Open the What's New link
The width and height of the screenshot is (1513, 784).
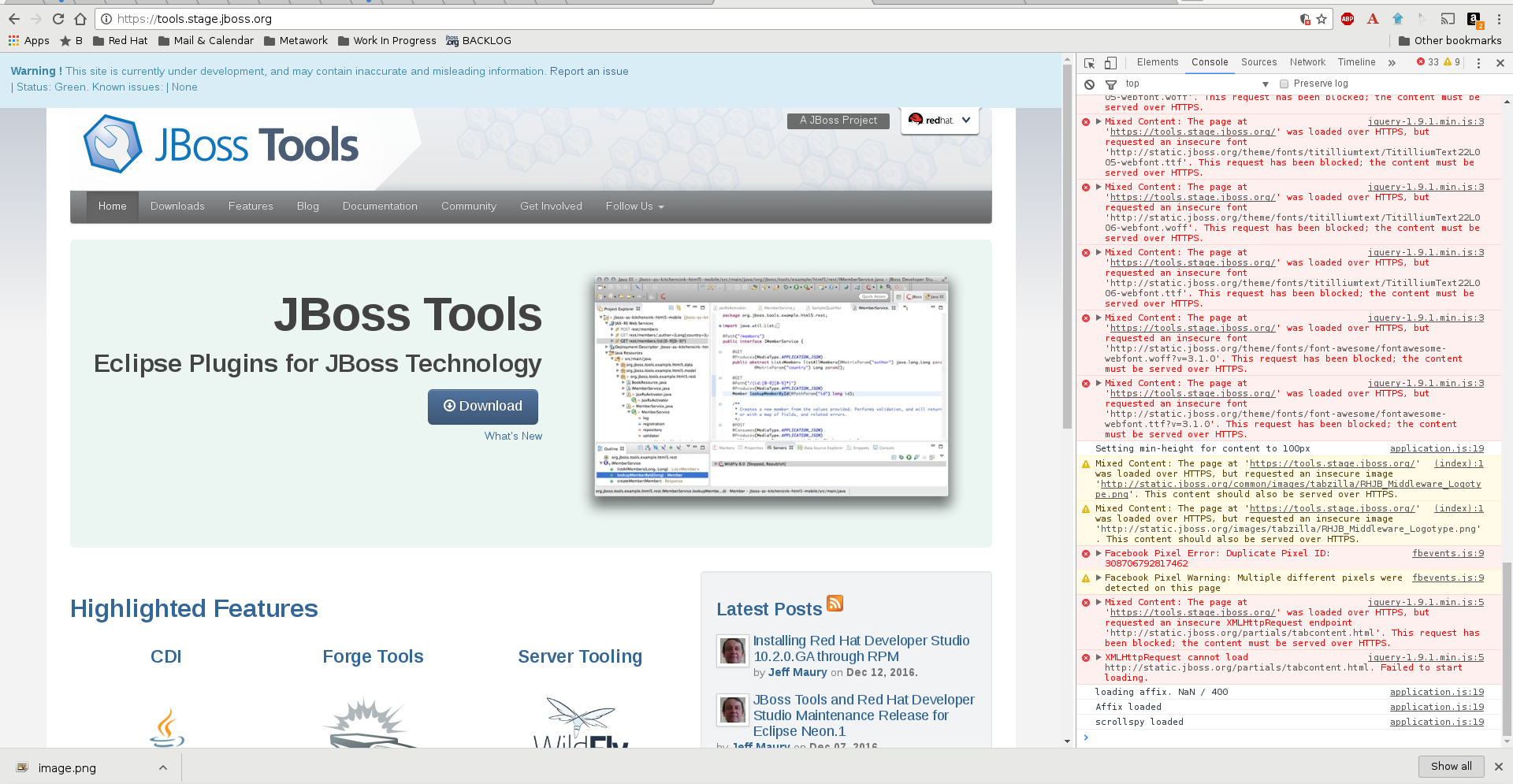[513, 437]
